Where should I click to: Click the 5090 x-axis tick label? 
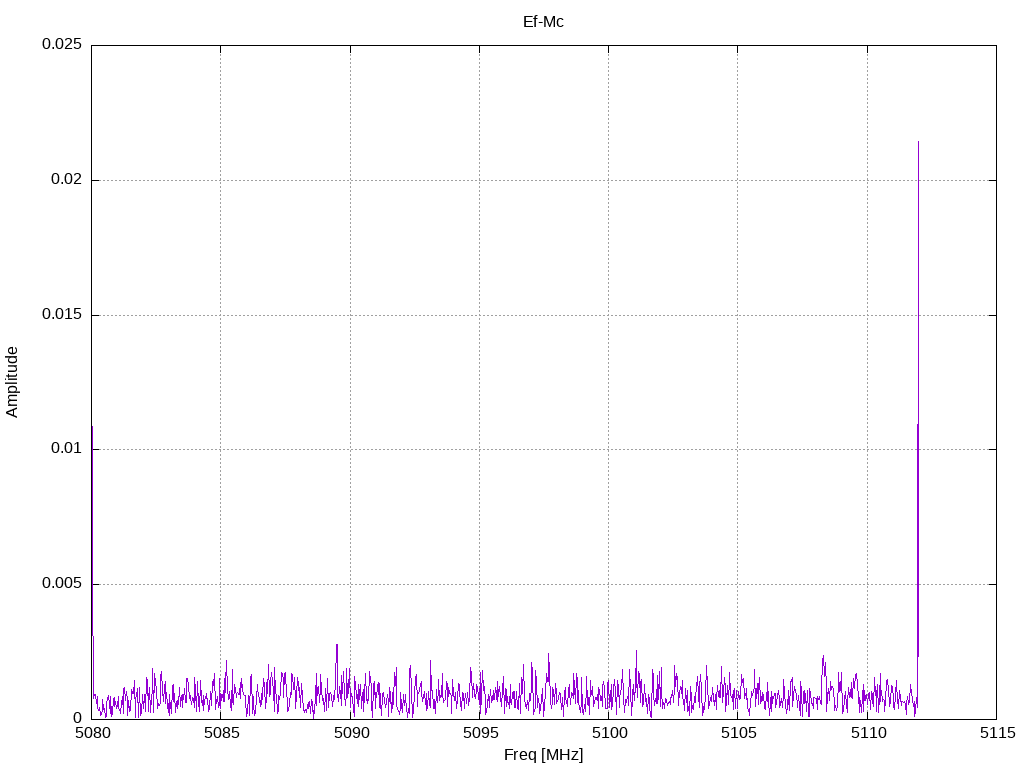point(351,733)
